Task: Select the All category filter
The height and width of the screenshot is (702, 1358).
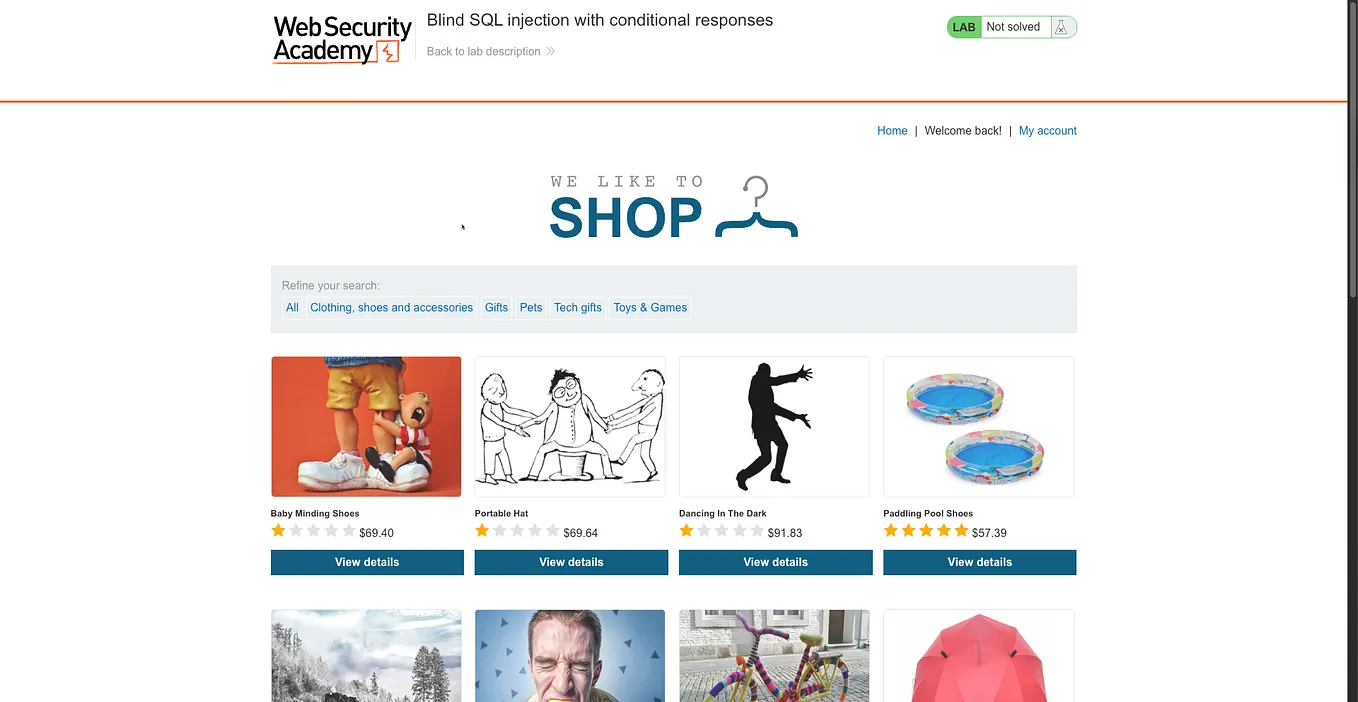Action: click(292, 308)
